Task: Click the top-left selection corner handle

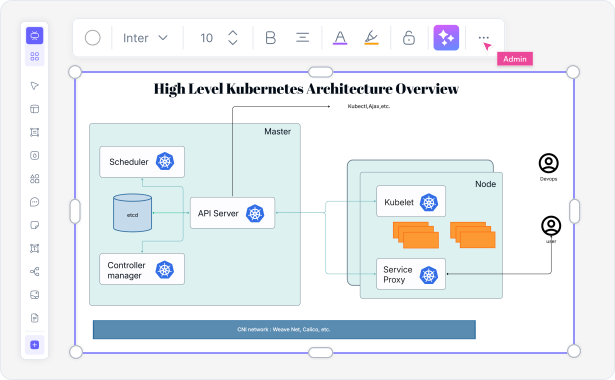Action: point(75,72)
